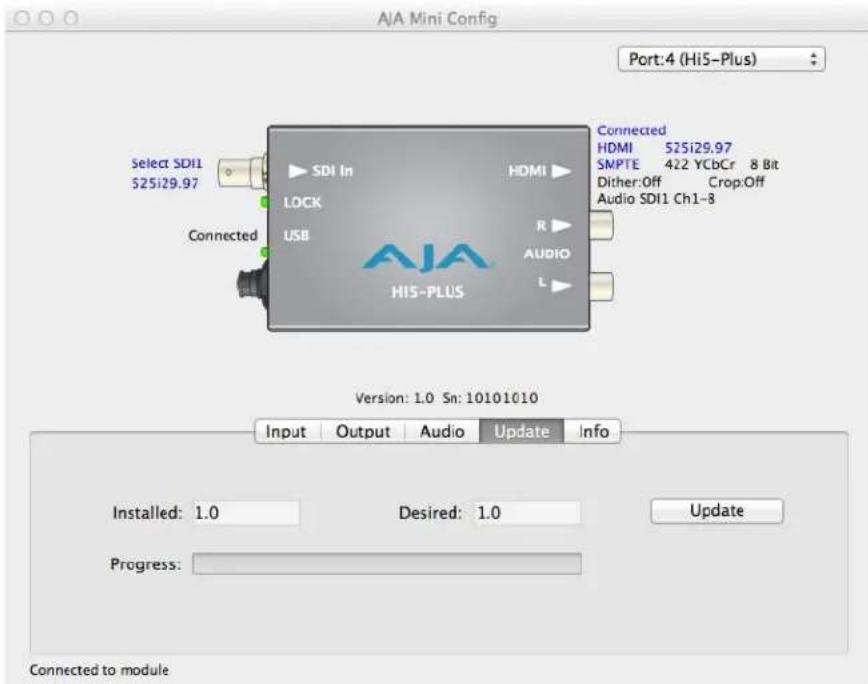Image resolution: width=868 pixels, height=684 pixels.
Task: Click the 'Crop:Off' text
Action: (x=736, y=182)
